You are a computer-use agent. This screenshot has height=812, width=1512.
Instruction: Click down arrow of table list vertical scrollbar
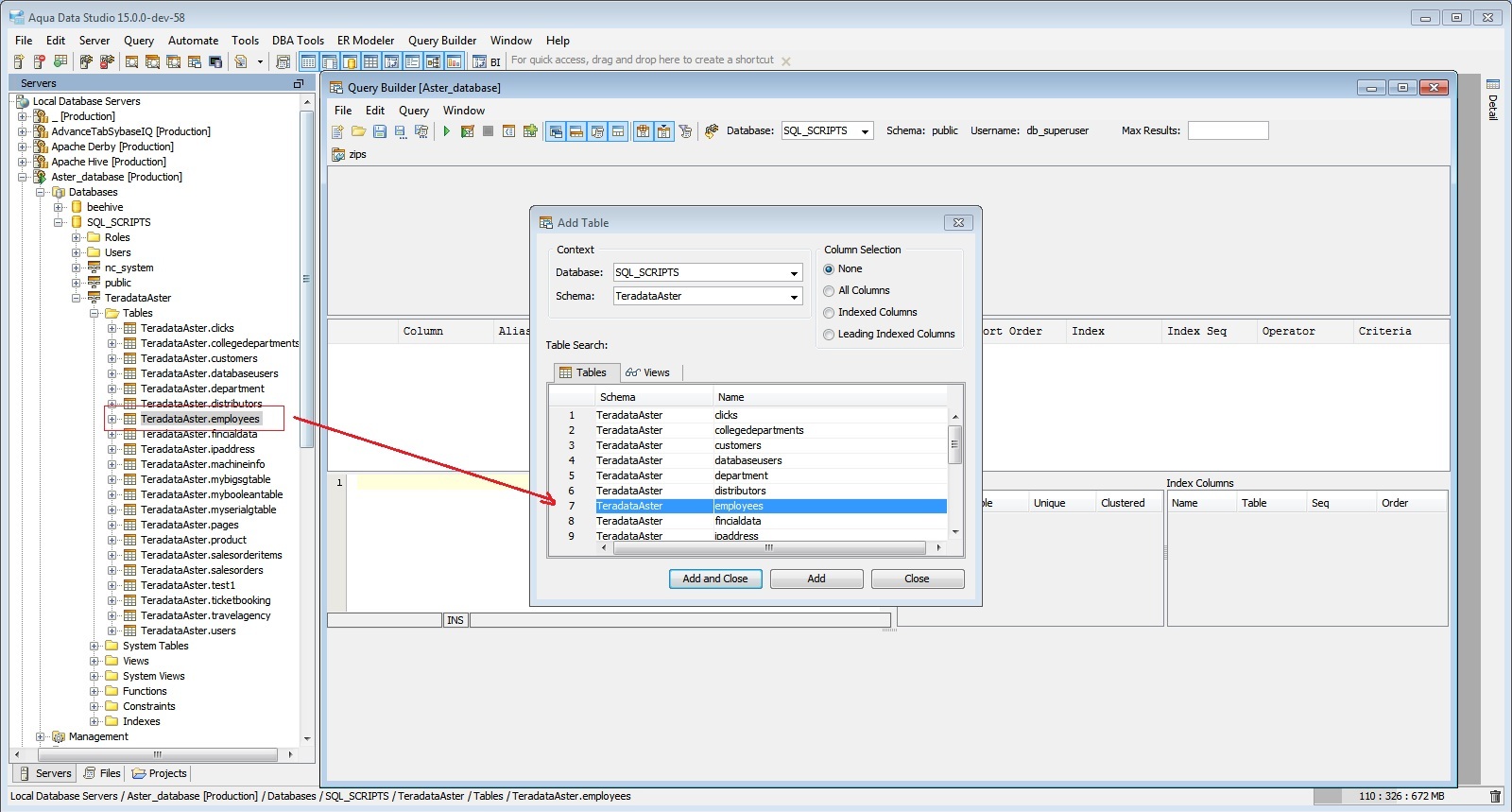[x=955, y=532]
